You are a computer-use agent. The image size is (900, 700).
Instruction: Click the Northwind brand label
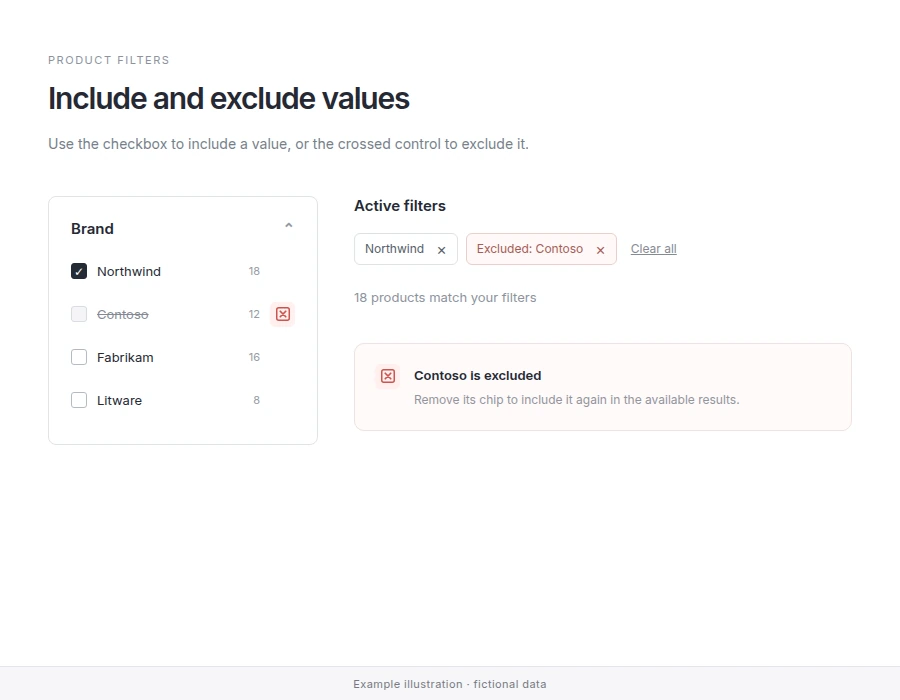129,271
